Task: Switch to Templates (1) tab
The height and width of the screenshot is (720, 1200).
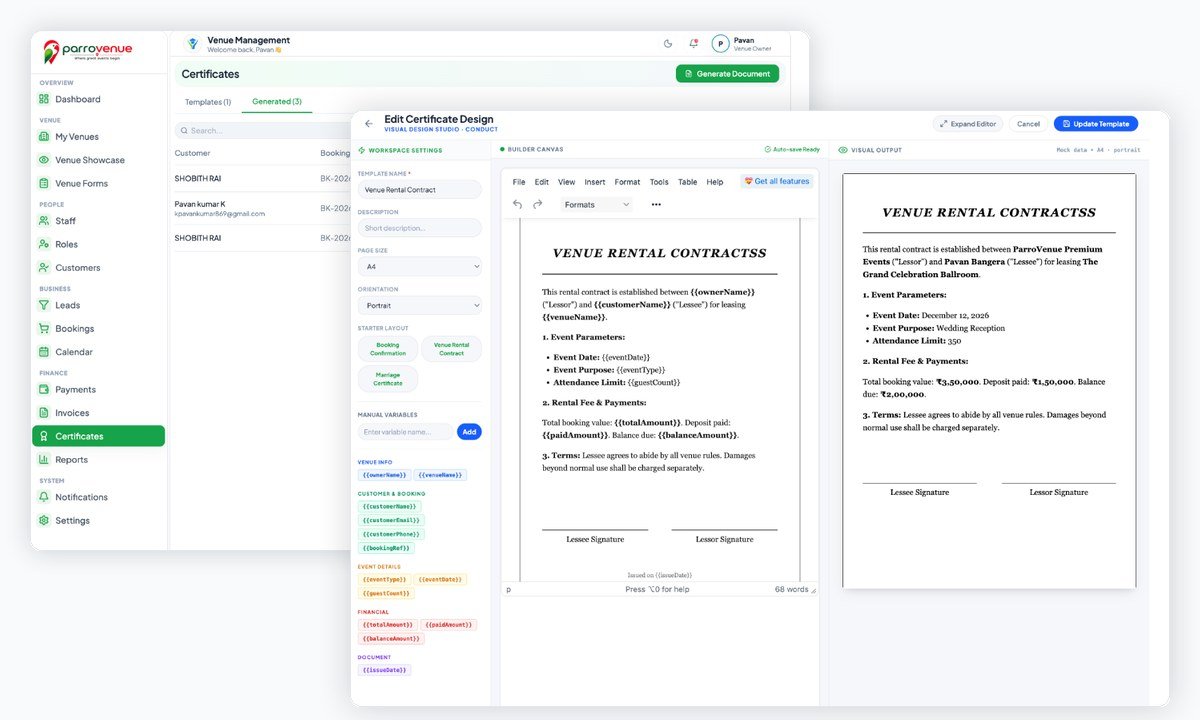Action: (208, 102)
